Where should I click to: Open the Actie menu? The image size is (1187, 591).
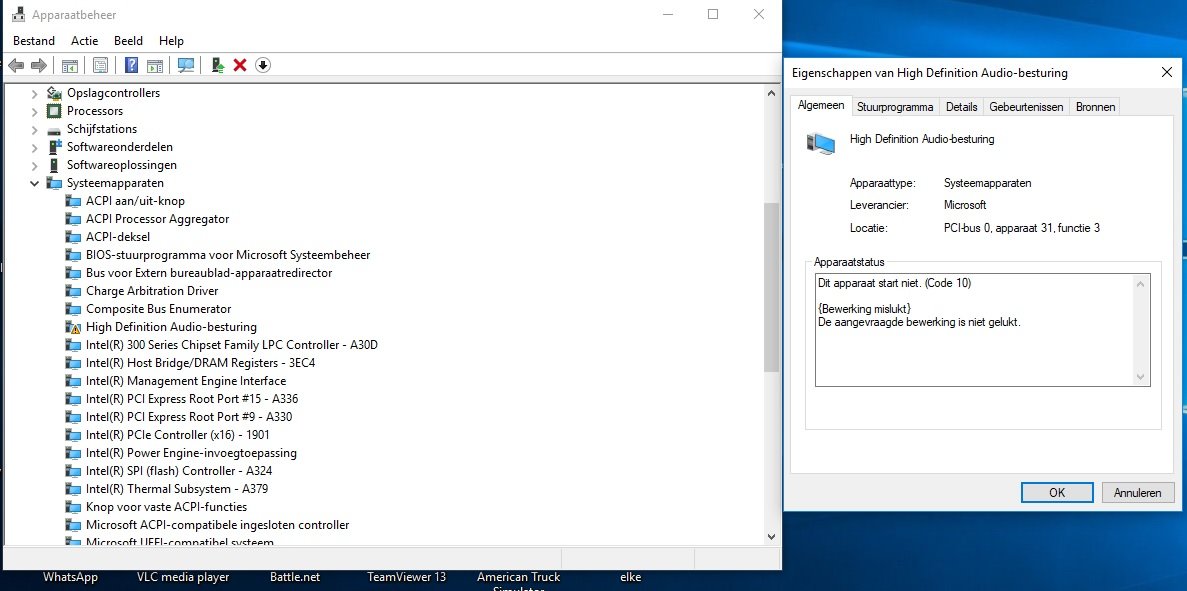click(85, 41)
